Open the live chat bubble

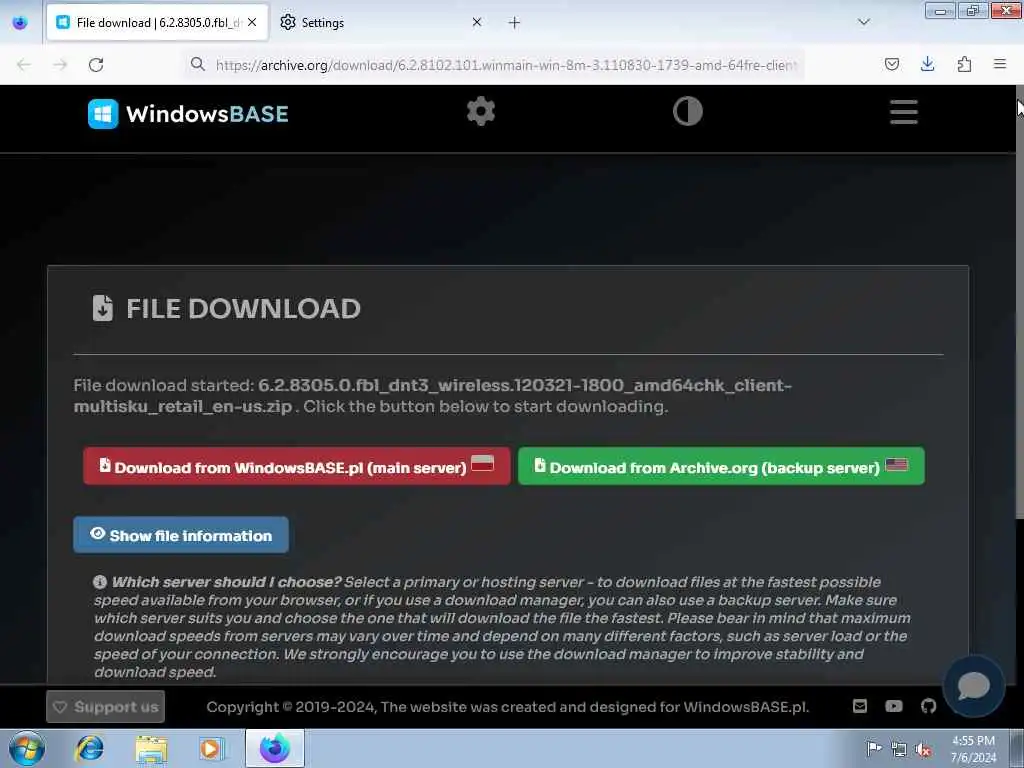[x=974, y=686]
